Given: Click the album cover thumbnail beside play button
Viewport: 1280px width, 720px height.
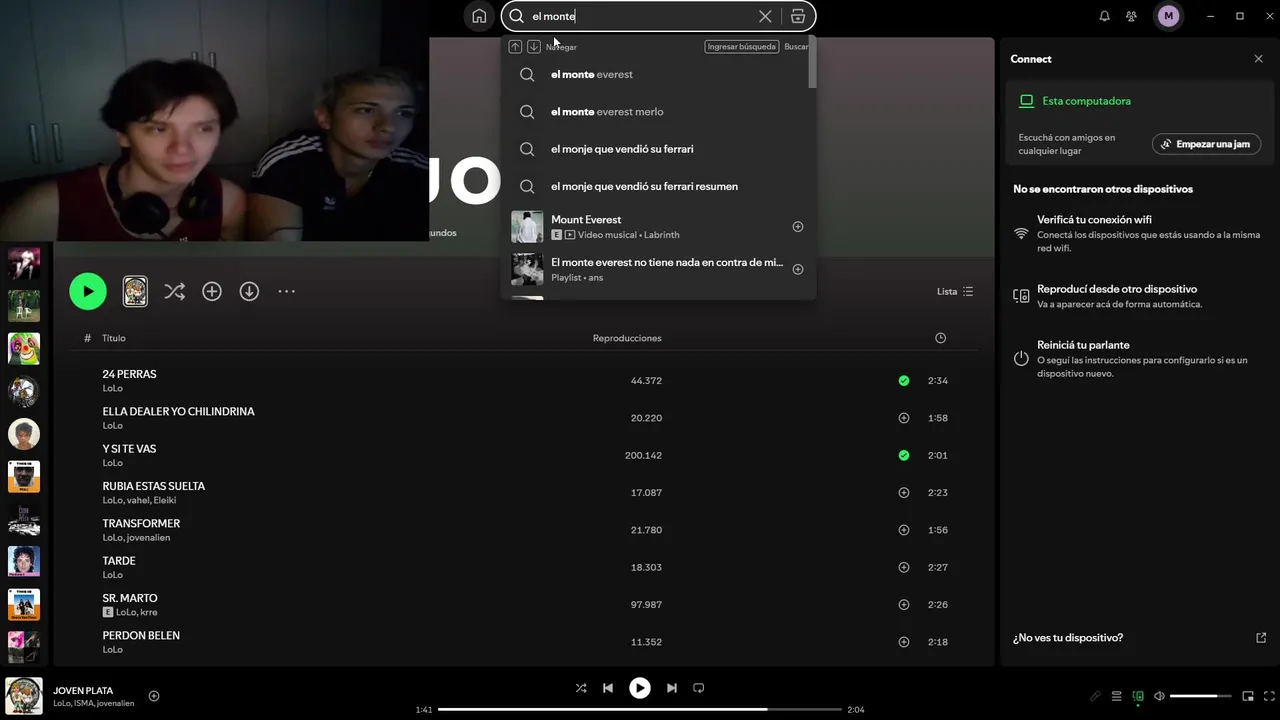Looking at the screenshot, I should pyautogui.click(x=135, y=291).
